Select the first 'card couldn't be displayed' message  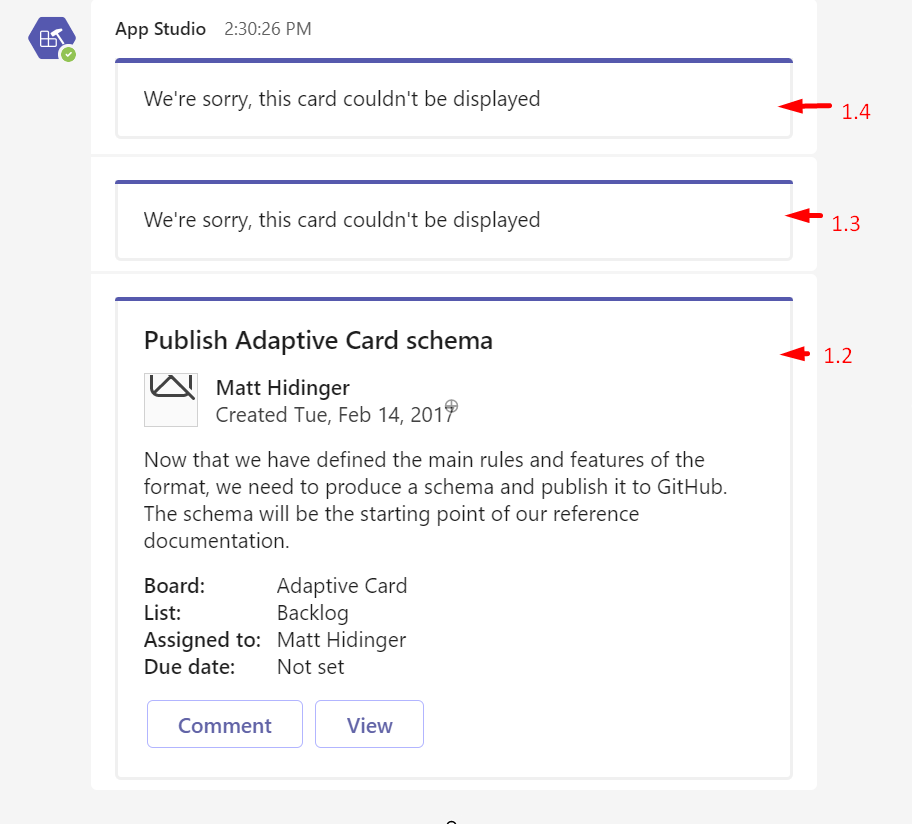[x=340, y=98]
